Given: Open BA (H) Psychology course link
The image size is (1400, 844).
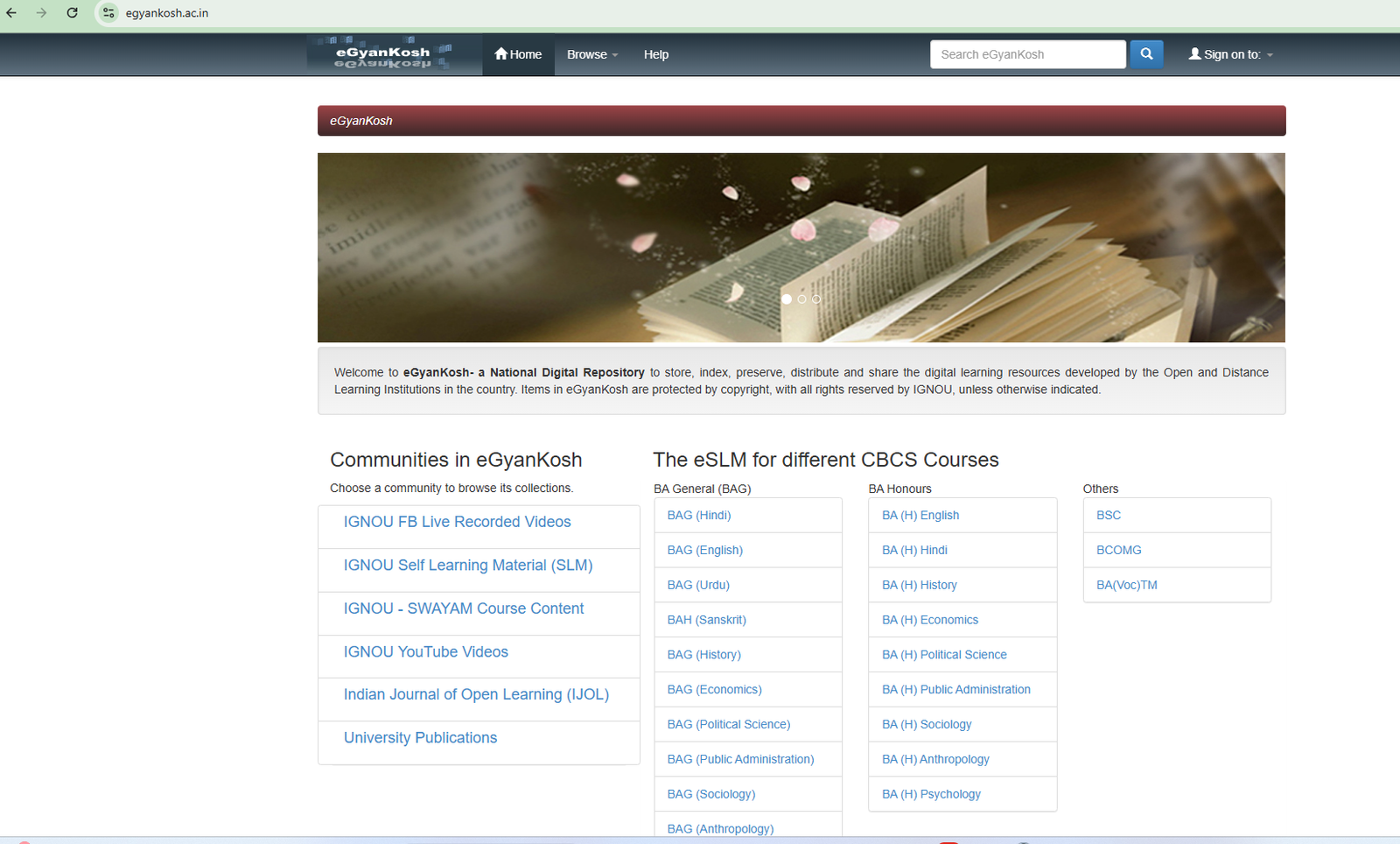Looking at the screenshot, I should (930, 793).
